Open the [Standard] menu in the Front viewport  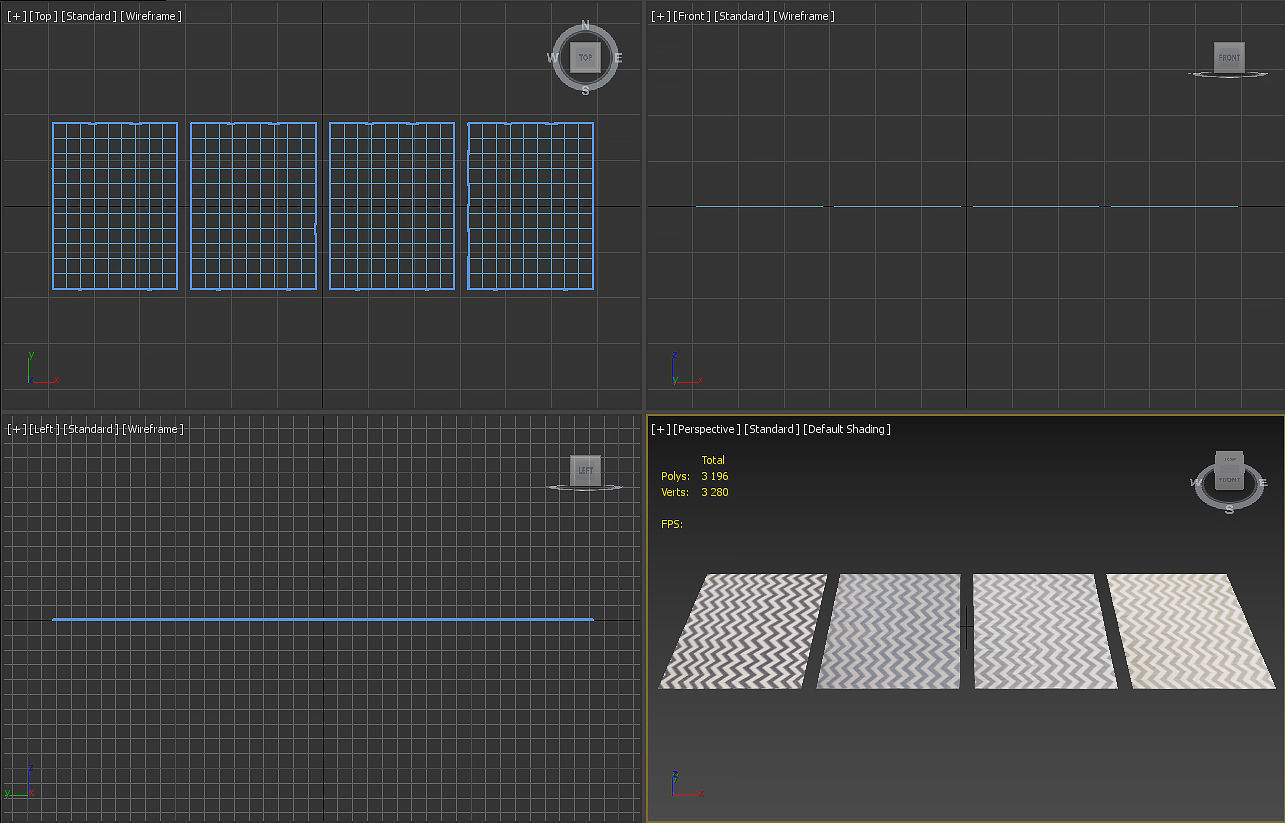[741, 16]
